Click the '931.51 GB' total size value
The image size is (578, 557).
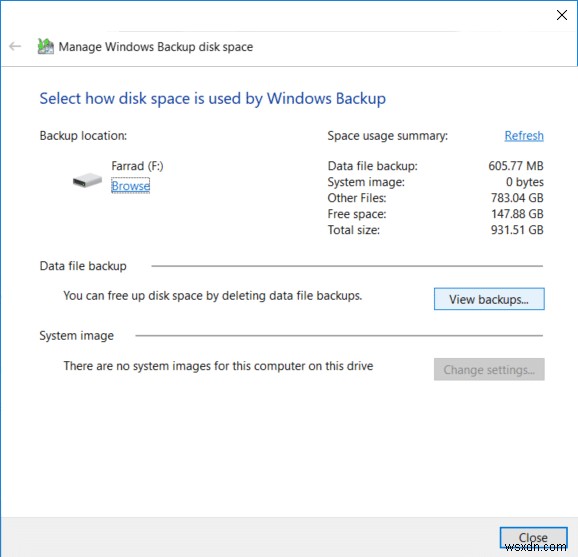click(517, 230)
